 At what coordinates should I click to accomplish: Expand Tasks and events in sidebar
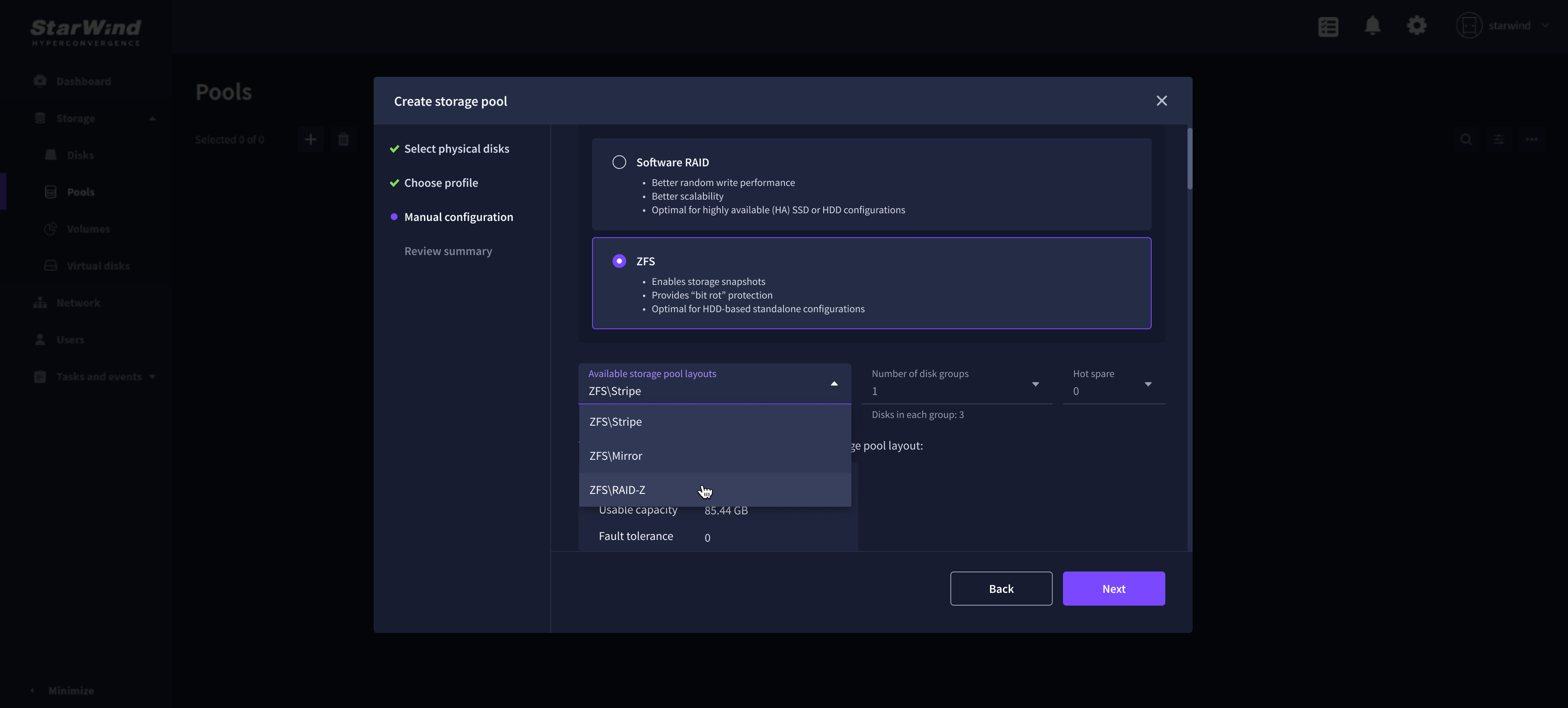pyautogui.click(x=151, y=376)
